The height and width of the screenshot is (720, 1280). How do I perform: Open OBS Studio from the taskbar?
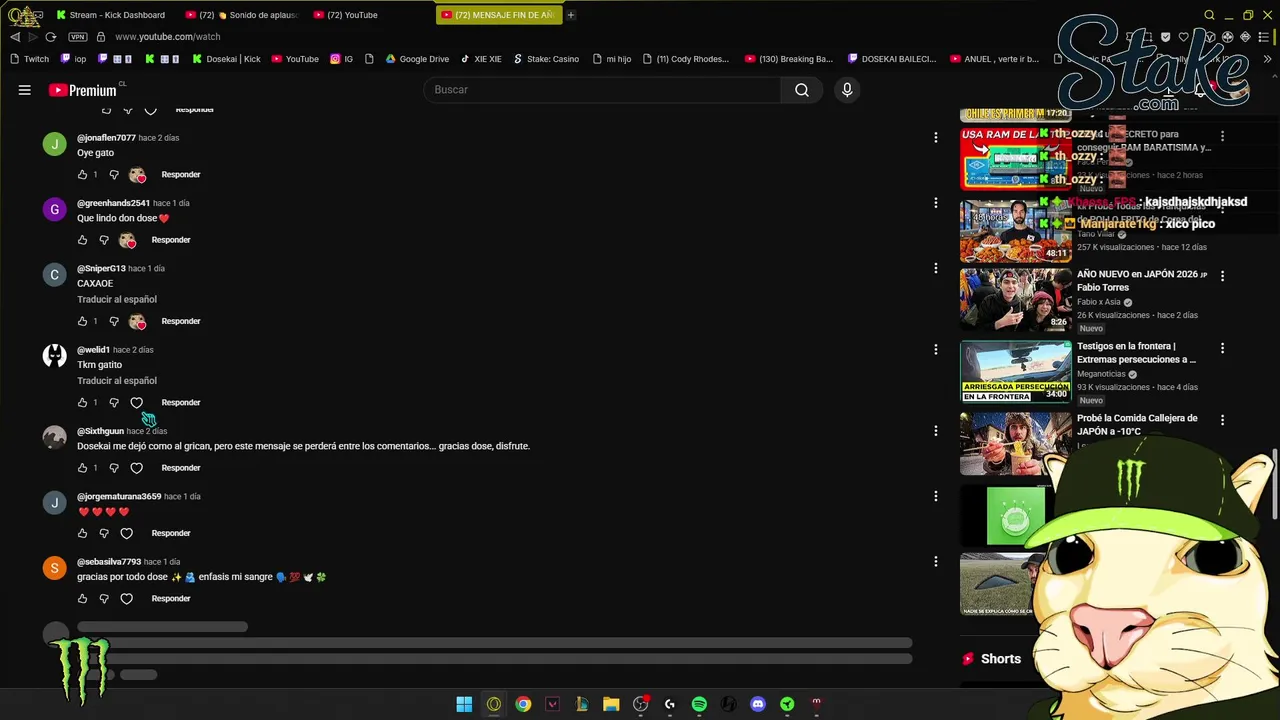pos(641,704)
